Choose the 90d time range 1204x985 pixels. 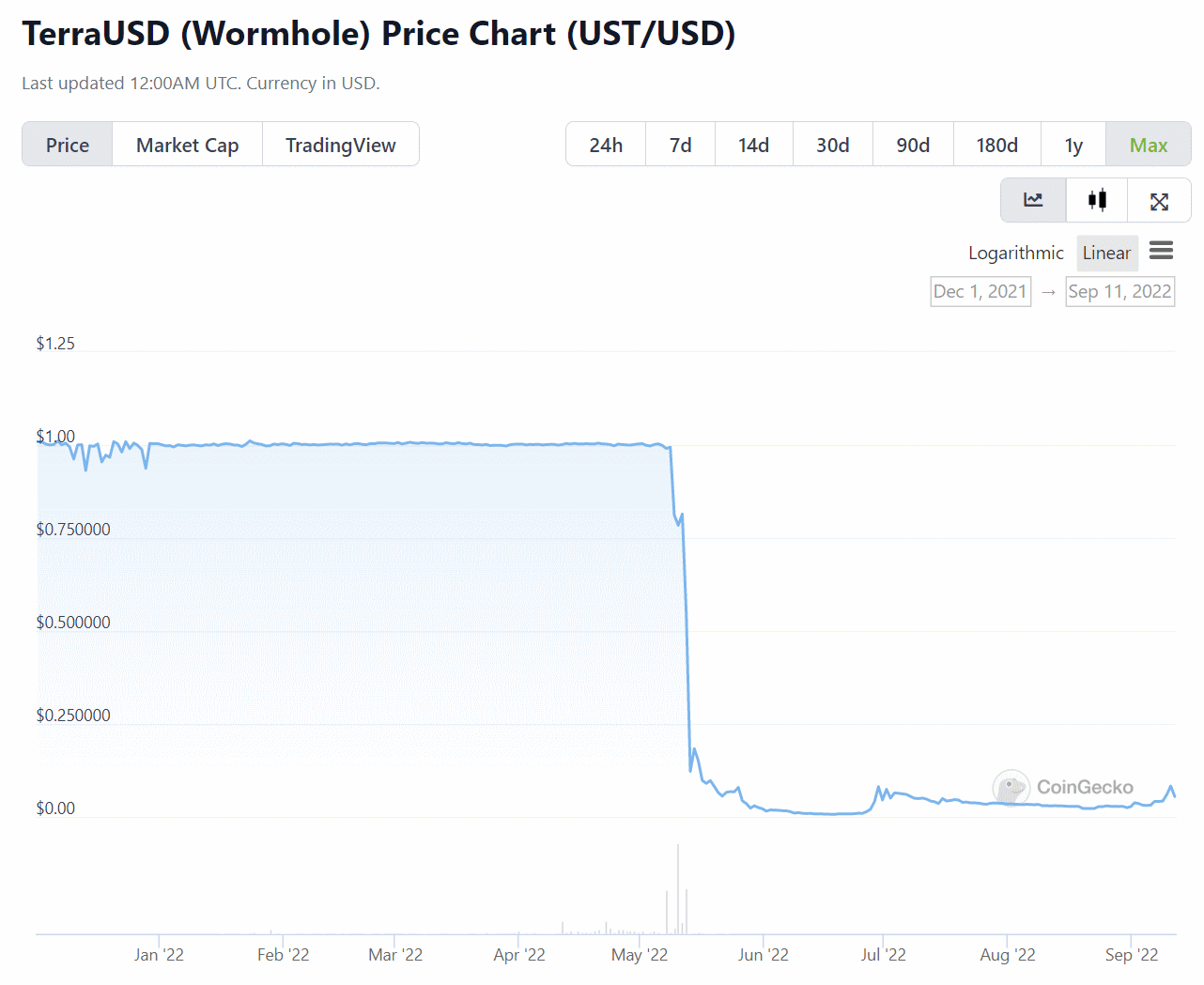912,145
